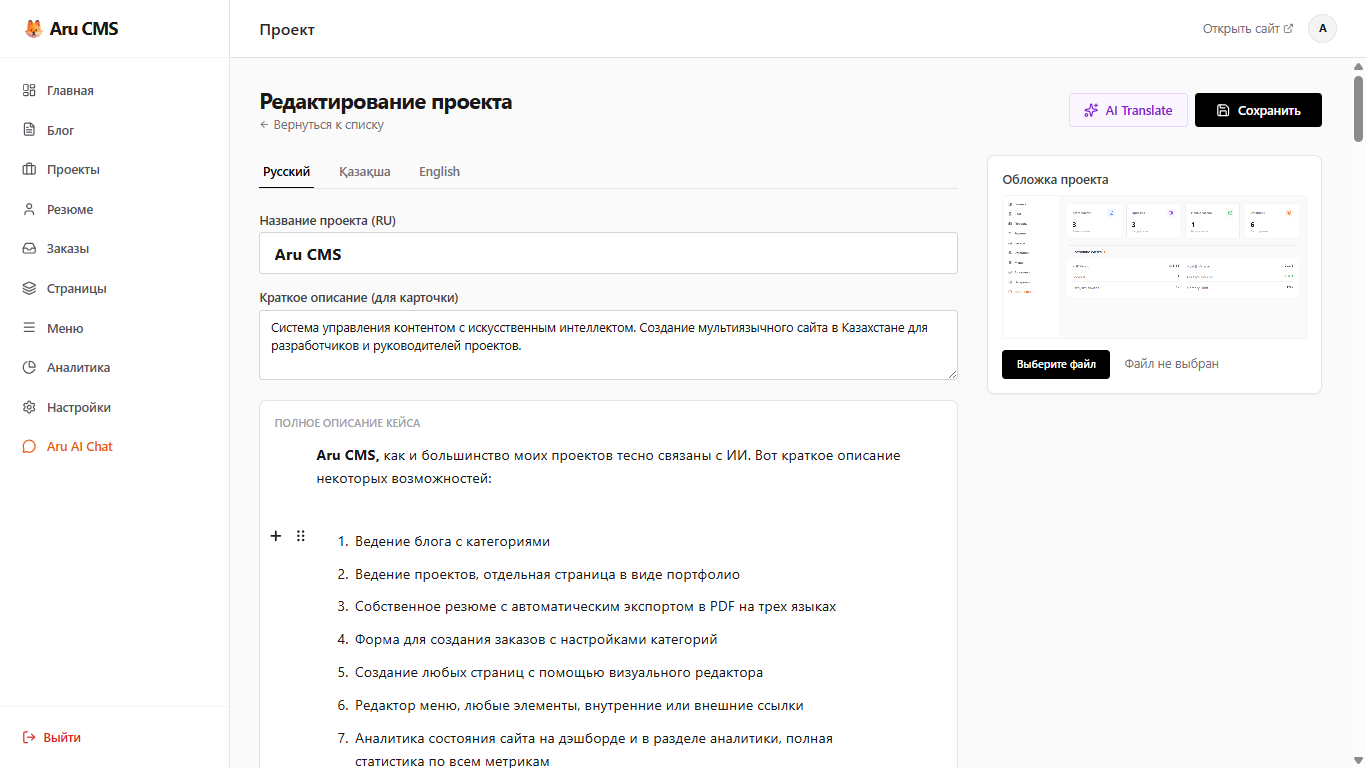Click the AI Translate button
Image resolution: width=1366 pixels, height=768 pixels.
pos(1128,110)
